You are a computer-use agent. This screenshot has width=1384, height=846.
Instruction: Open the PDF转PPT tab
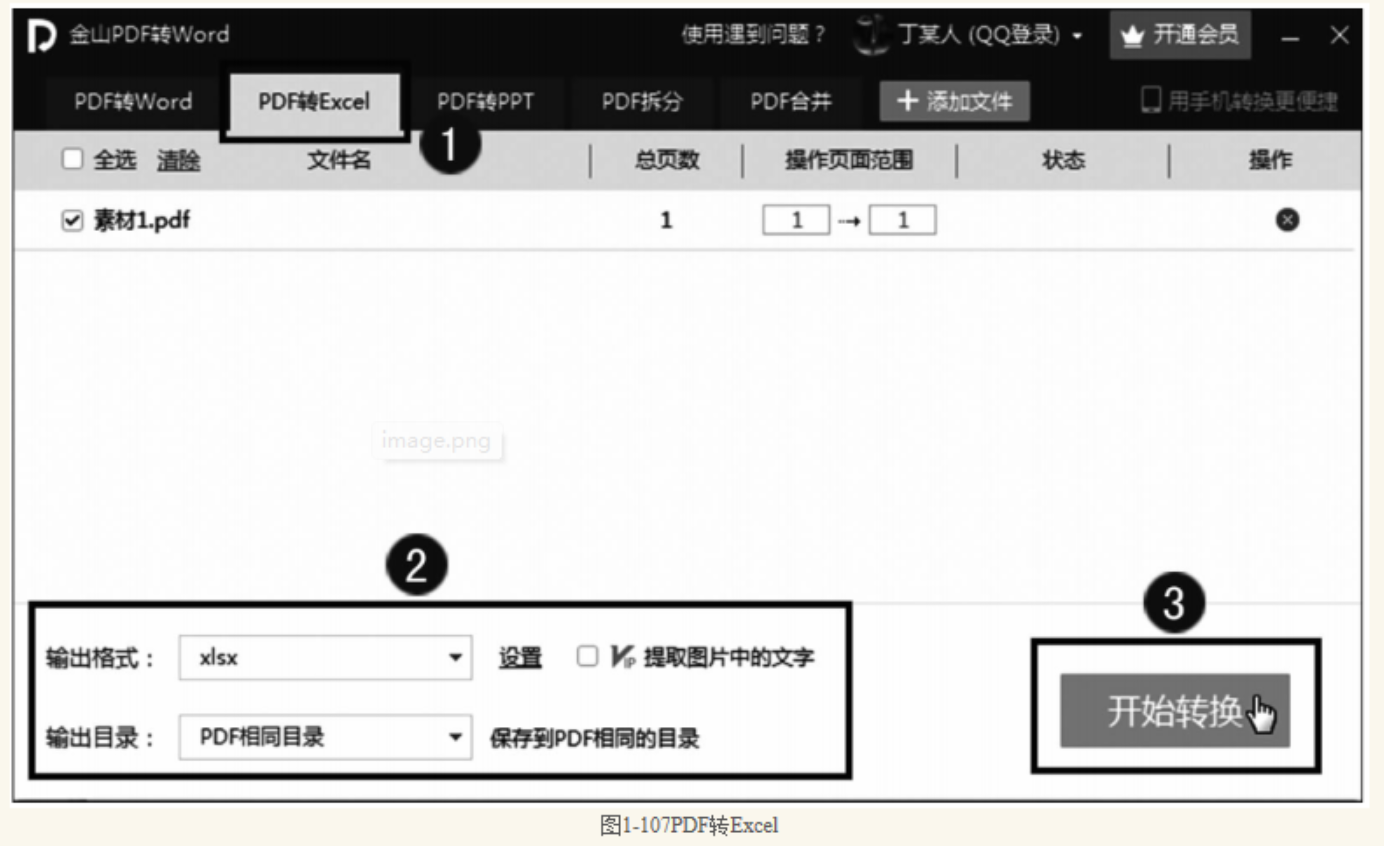[485, 101]
